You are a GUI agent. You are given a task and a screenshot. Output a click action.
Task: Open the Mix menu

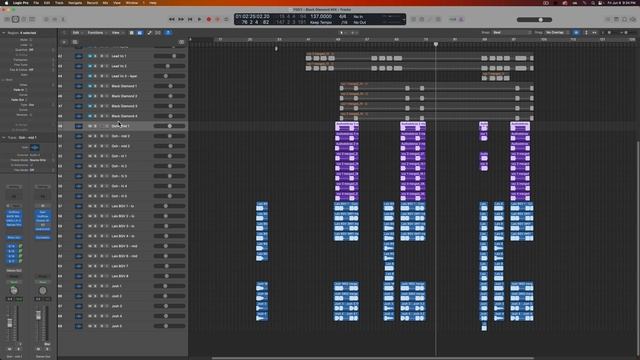[x=106, y=3]
